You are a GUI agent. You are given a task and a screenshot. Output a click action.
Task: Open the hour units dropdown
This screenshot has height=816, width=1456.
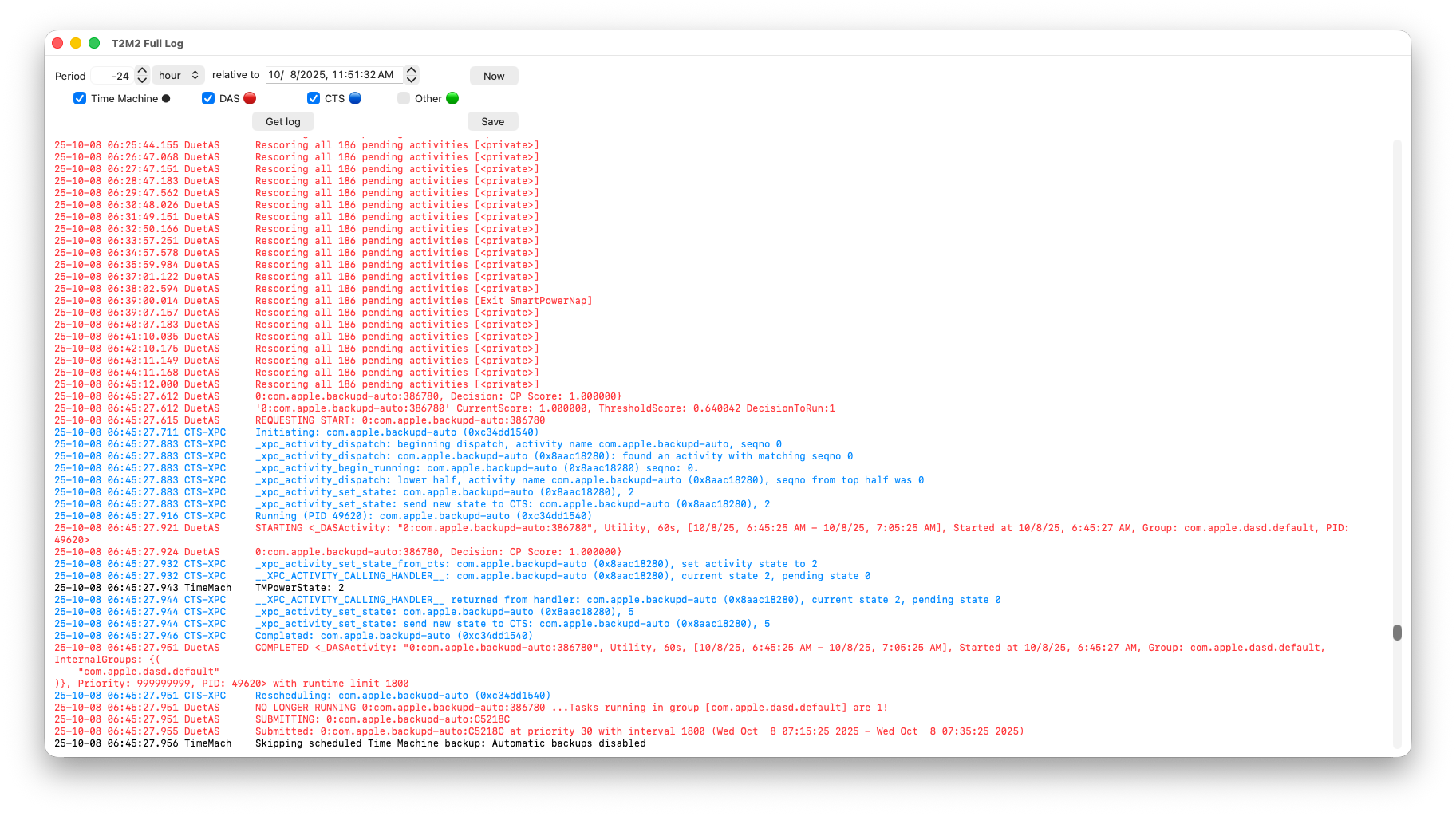pyautogui.click(x=178, y=75)
